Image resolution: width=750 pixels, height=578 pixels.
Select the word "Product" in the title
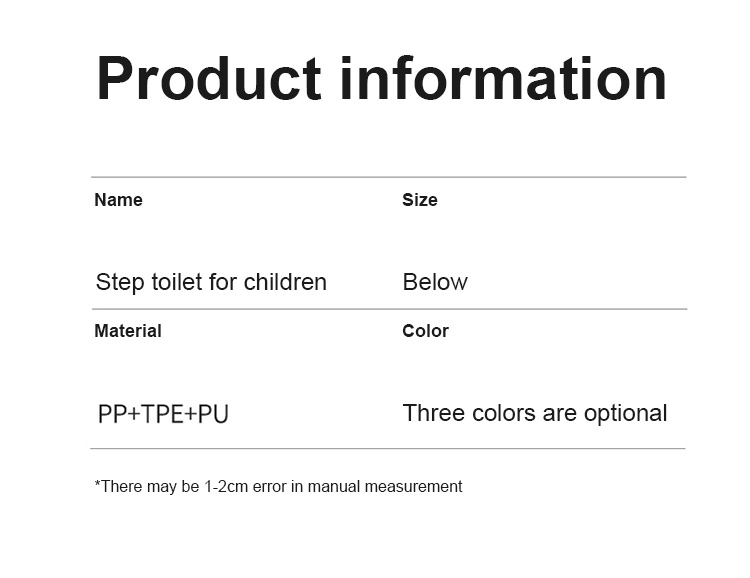[209, 79]
